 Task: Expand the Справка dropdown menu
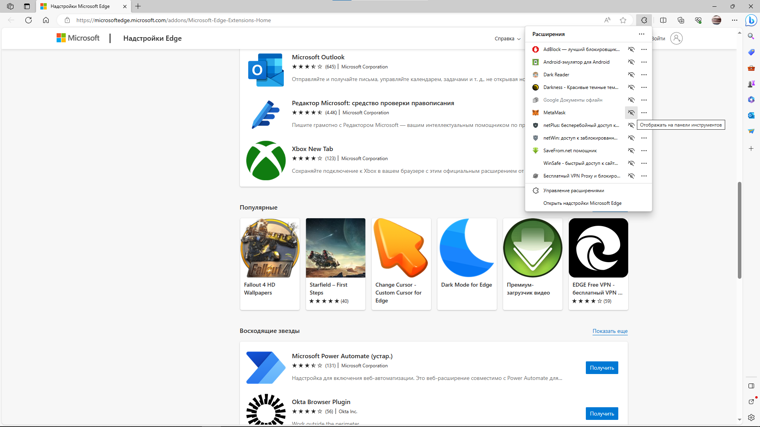[507, 38]
